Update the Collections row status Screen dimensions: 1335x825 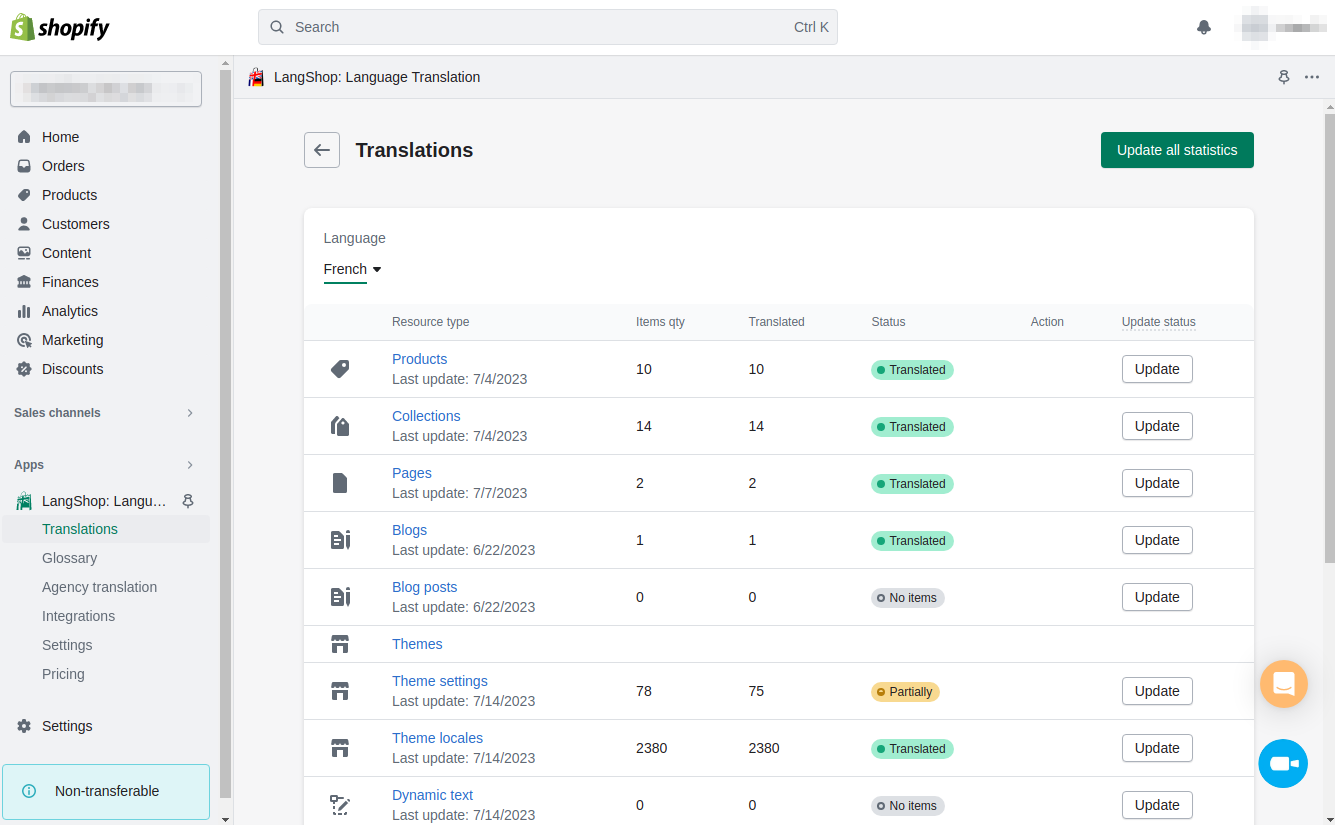(x=1157, y=426)
